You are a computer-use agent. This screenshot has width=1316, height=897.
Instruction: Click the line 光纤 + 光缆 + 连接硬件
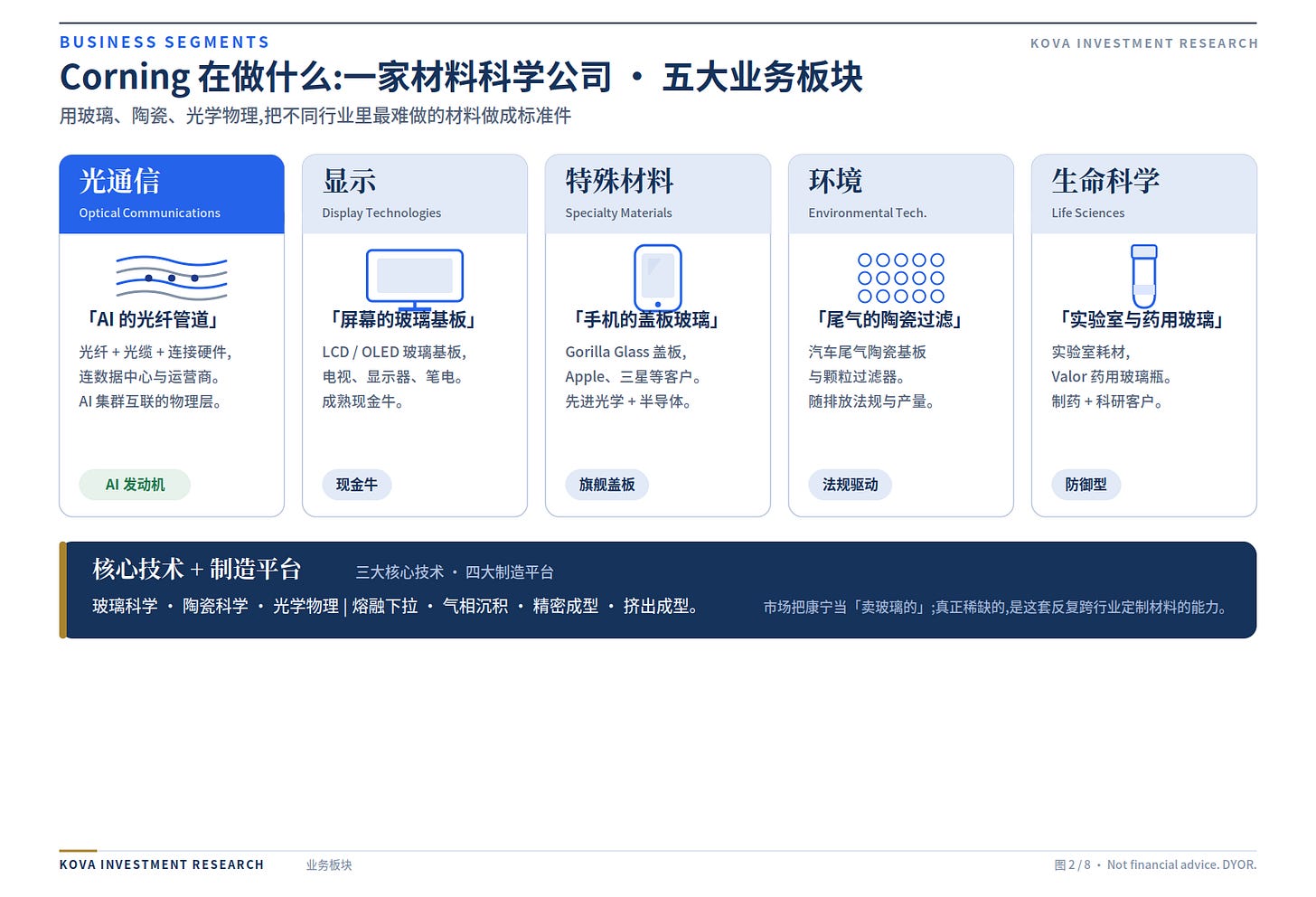click(155, 352)
